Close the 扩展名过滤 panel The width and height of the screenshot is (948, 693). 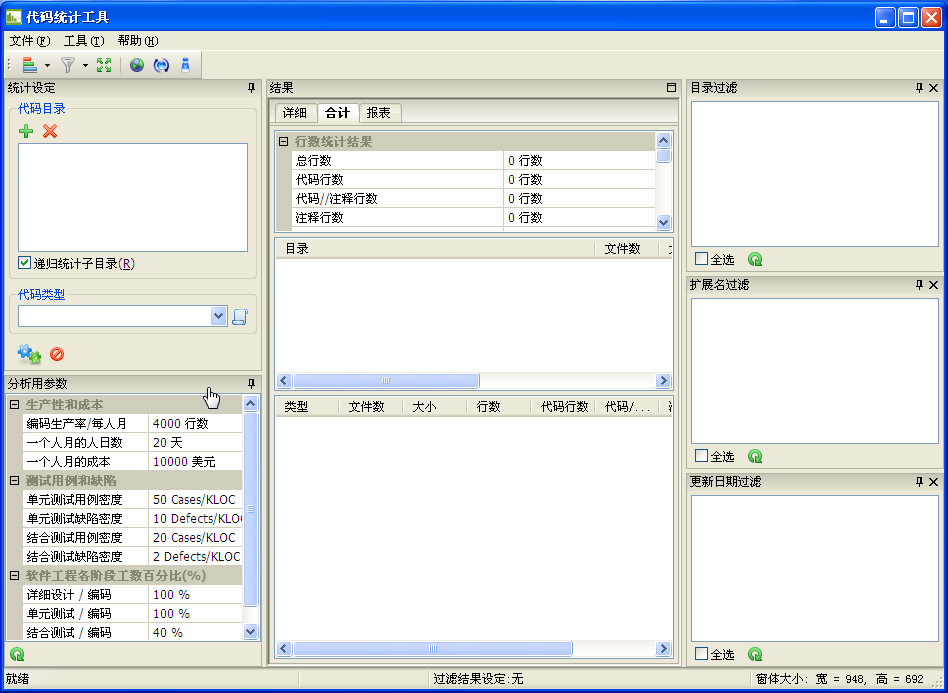pyautogui.click(x=933, y=284)
